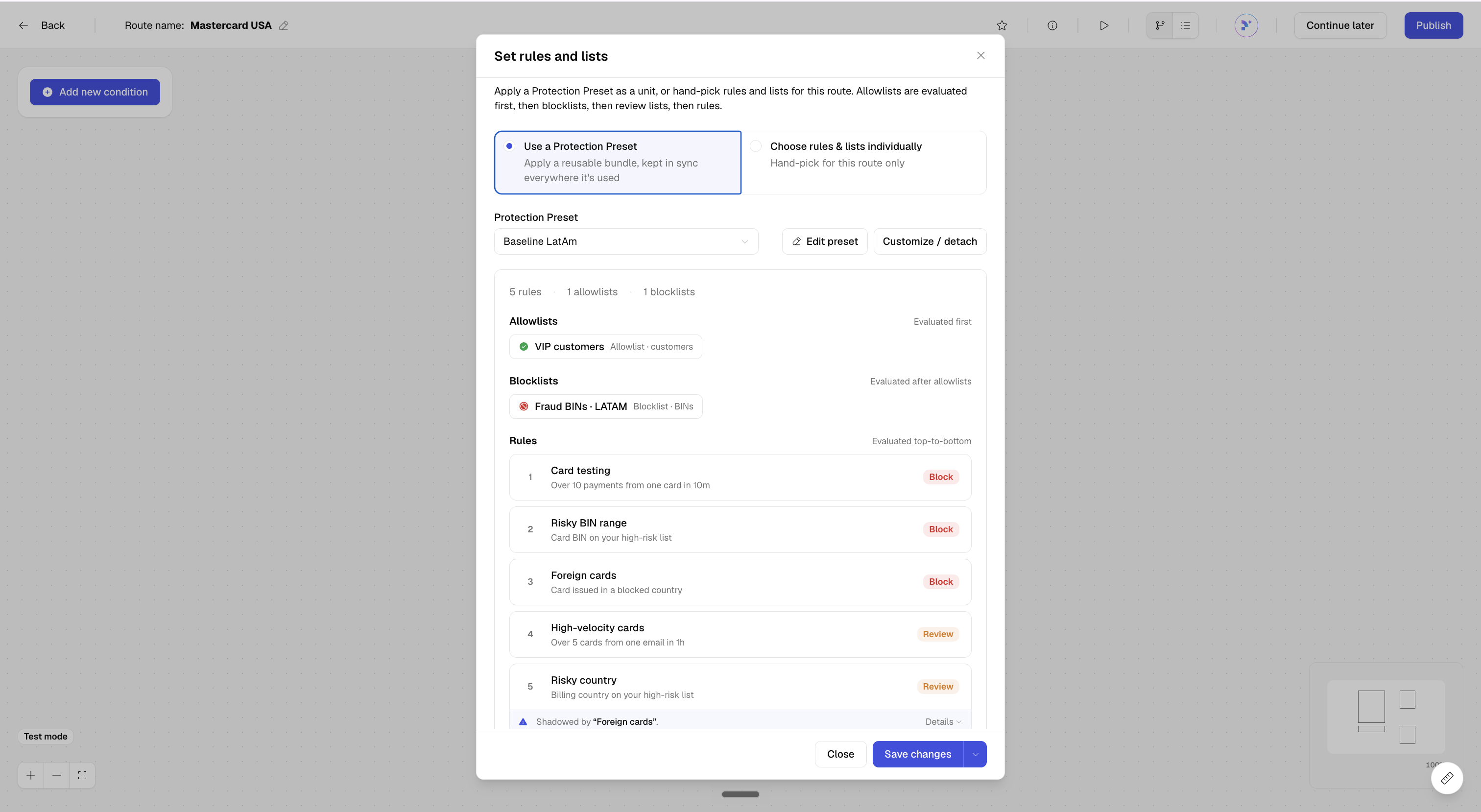Click the back arrow icon

[x=24, y=25]
